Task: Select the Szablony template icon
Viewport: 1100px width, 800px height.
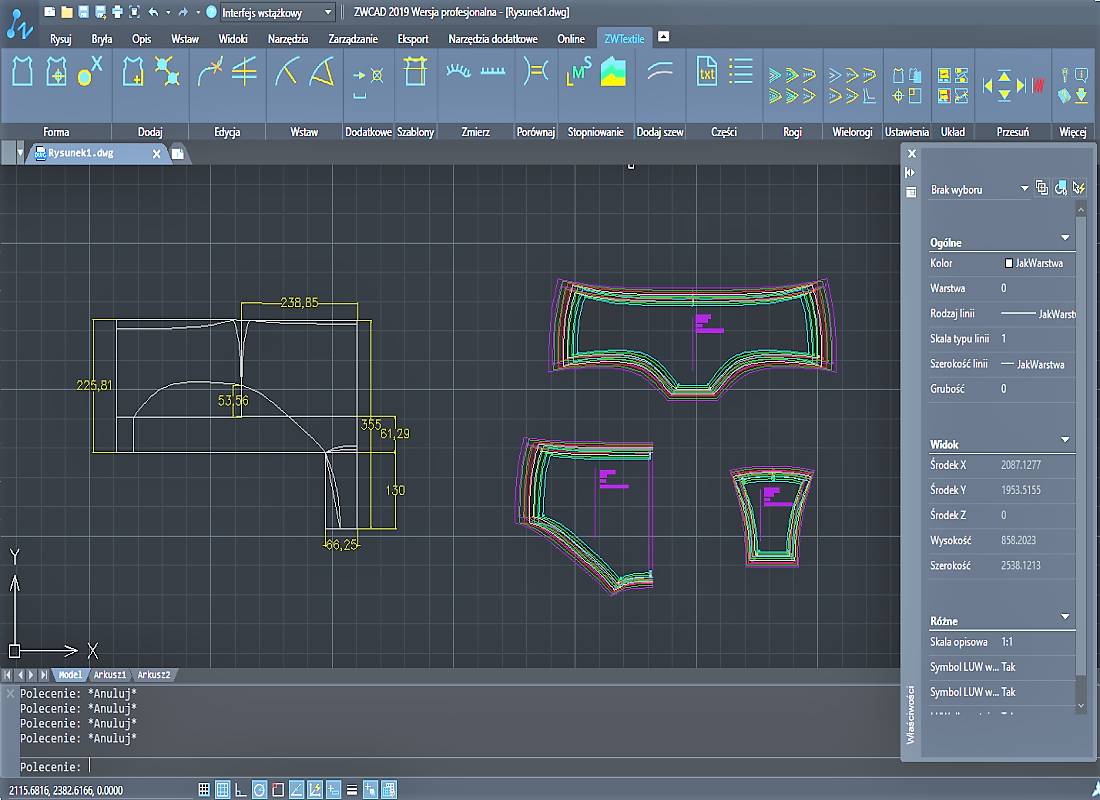Action: [x=415, y=72]
